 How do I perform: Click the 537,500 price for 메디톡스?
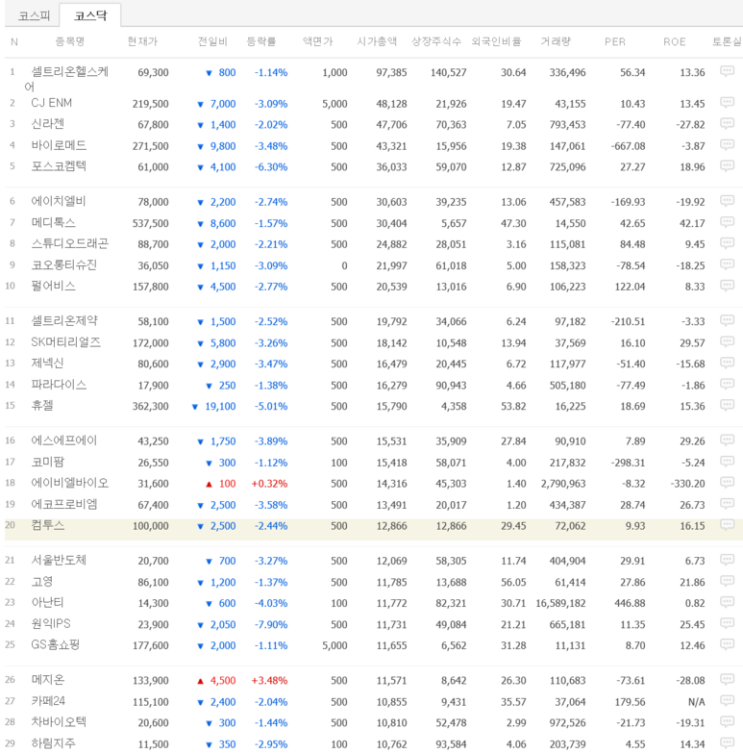pyautogui.click(x=151, y=224)
